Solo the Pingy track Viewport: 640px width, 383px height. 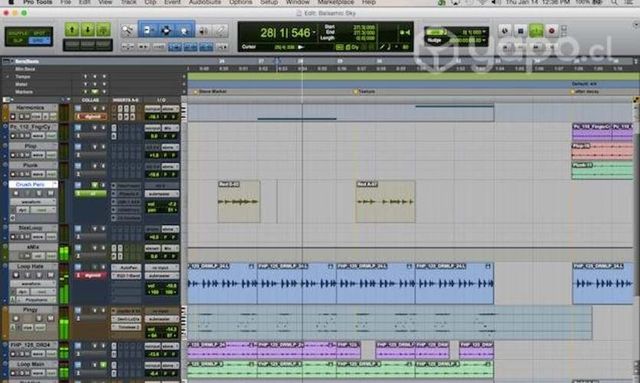39,319
